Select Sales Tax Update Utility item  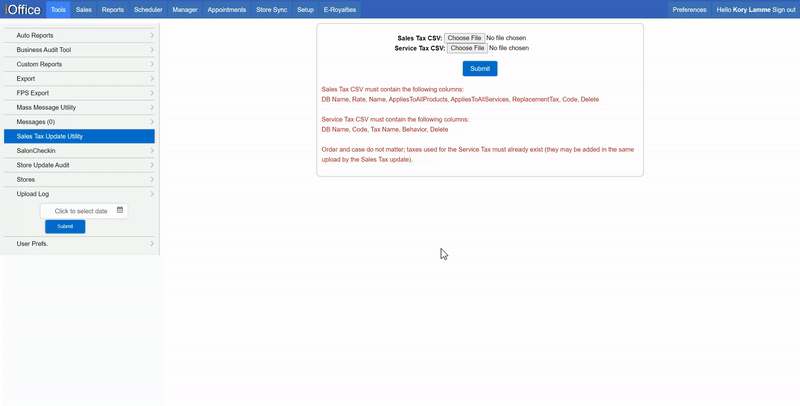tap(79, 136)
